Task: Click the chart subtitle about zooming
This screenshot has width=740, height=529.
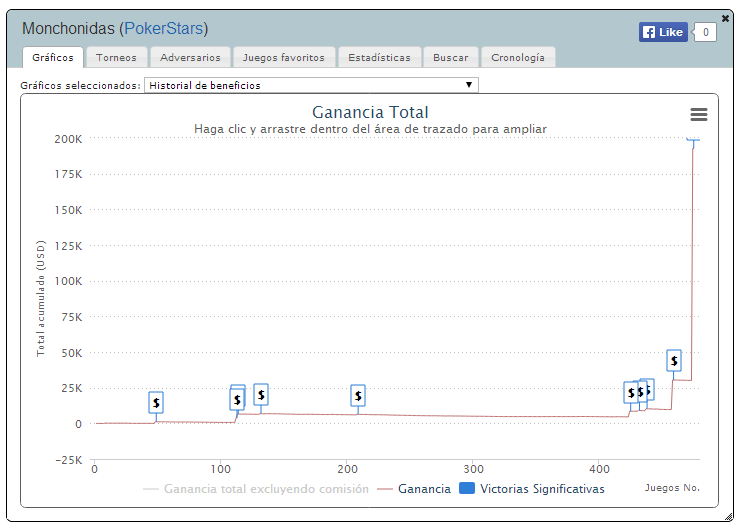Action: (370, 129)
